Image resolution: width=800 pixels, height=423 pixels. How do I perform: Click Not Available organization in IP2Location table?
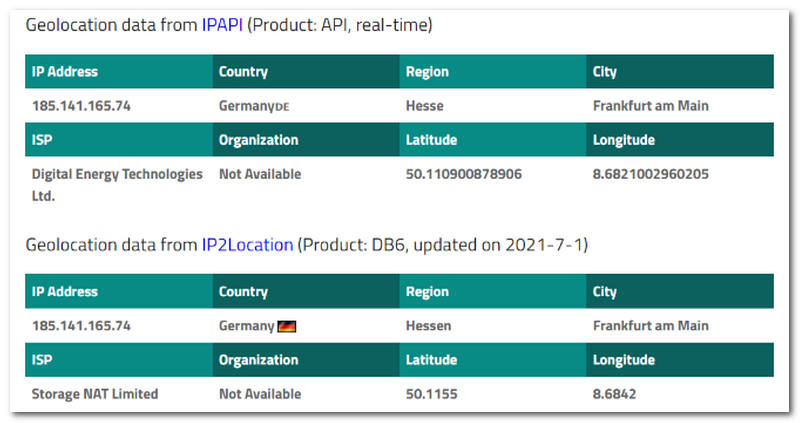pos(260,394)
